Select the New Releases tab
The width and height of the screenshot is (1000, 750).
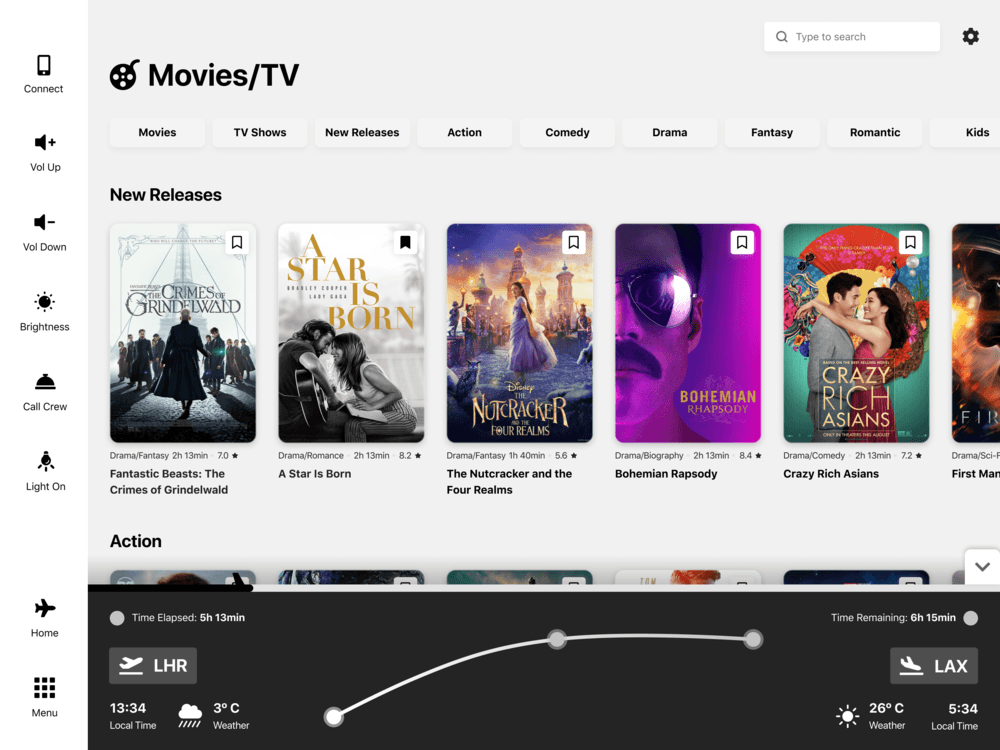pyautogui.click(x=362, y=133)
